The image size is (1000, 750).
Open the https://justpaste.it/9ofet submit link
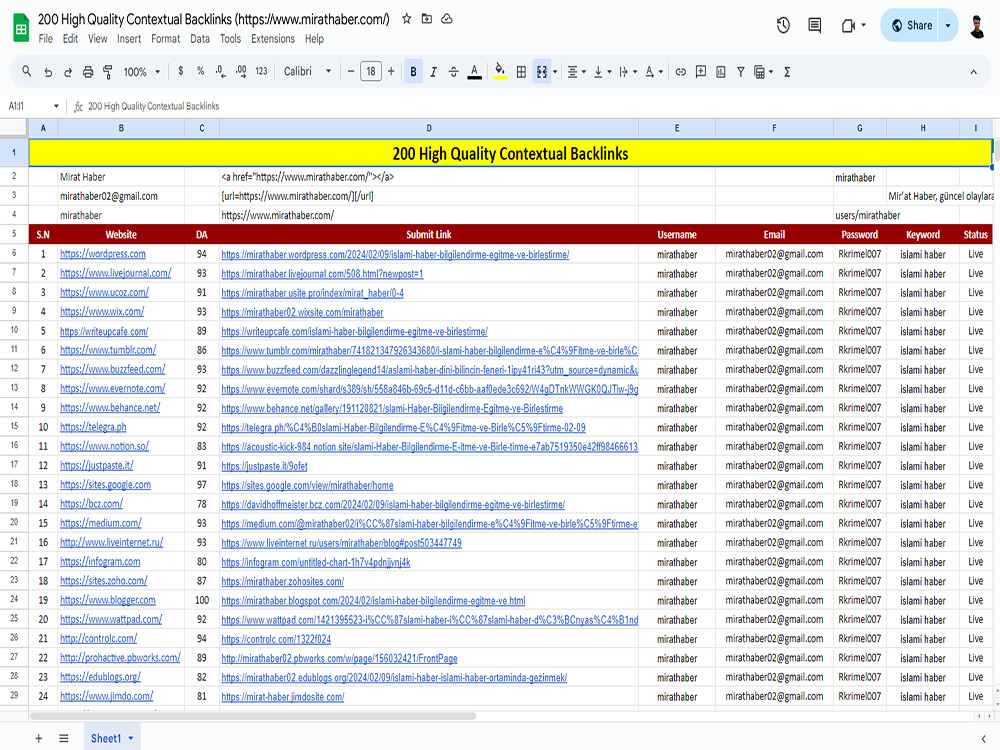(264, 466)
